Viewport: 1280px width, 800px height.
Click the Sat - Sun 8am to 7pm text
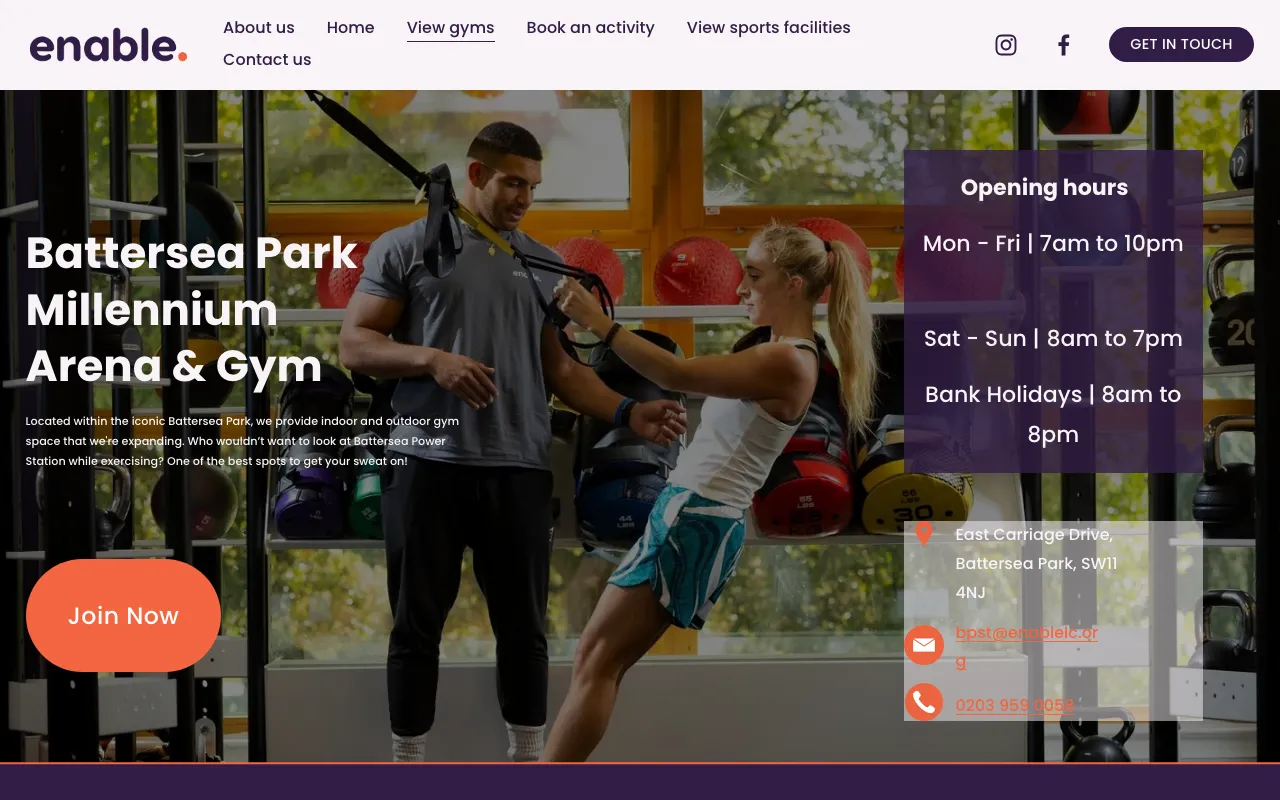coord(1053,339)
